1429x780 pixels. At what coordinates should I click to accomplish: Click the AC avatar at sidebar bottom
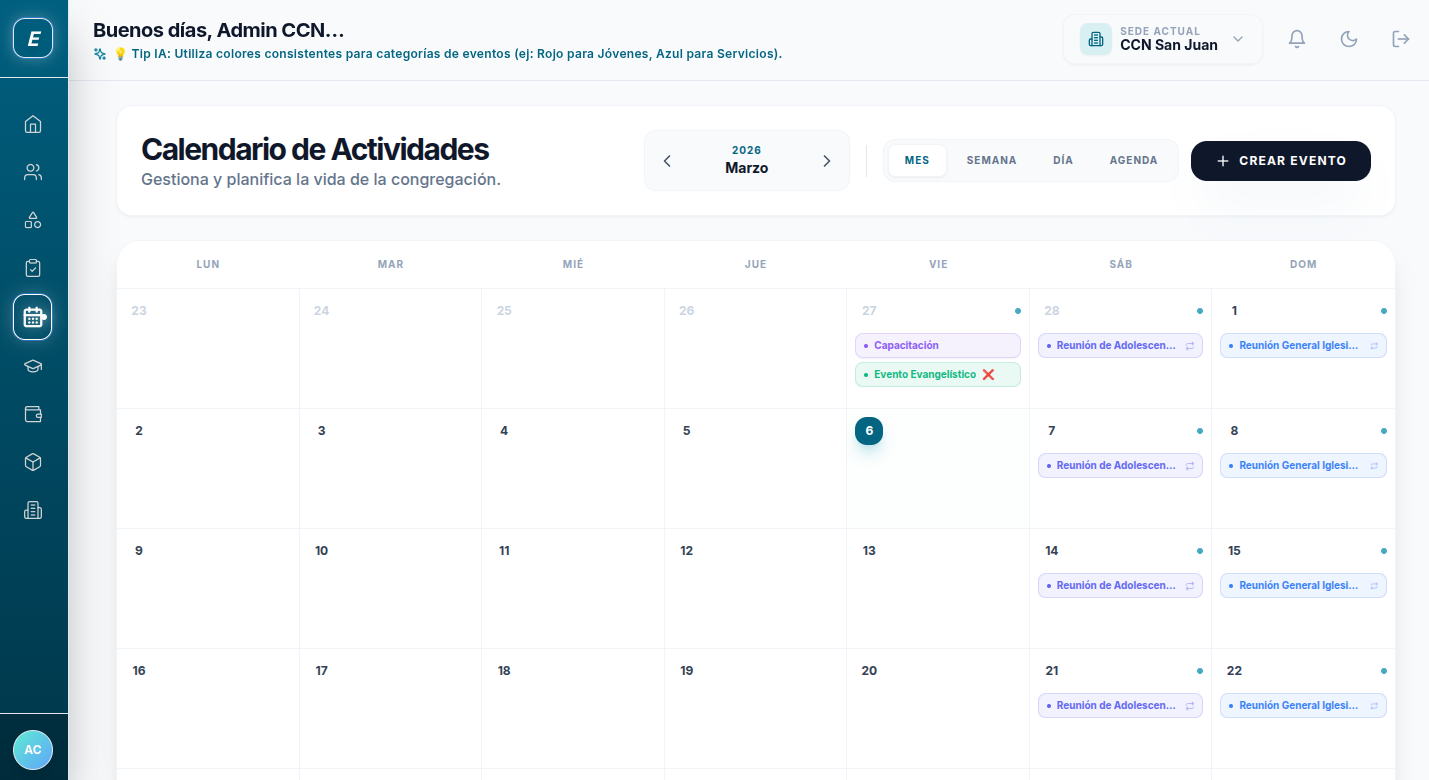(33, 750)
